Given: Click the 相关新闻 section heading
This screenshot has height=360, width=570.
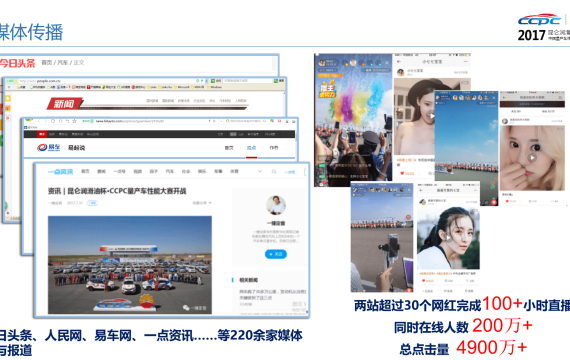Looking at the screenshot, I should pos(249,280).
